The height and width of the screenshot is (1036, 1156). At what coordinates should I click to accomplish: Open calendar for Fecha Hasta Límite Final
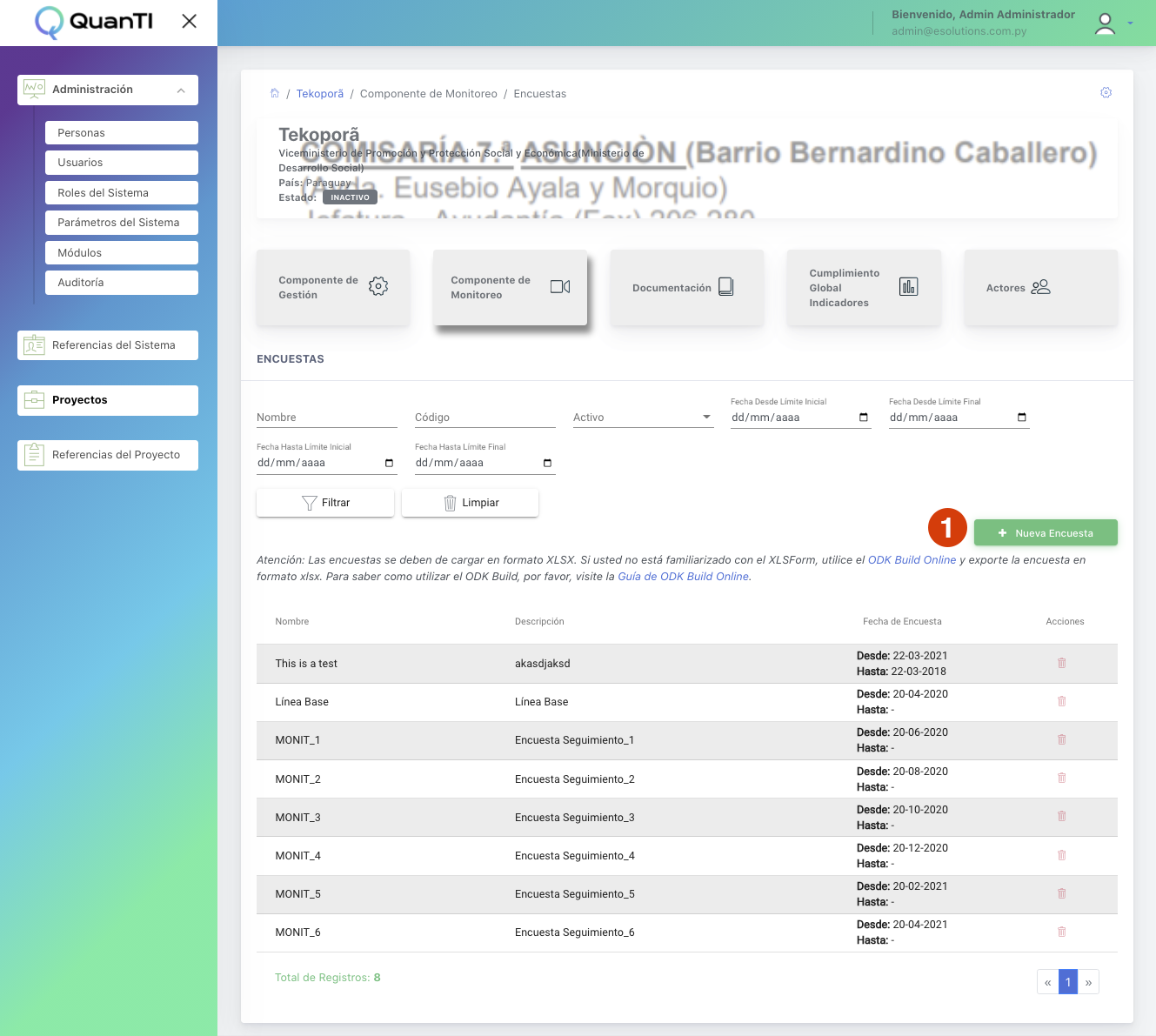pyautogui.click(x=547, y=463)
